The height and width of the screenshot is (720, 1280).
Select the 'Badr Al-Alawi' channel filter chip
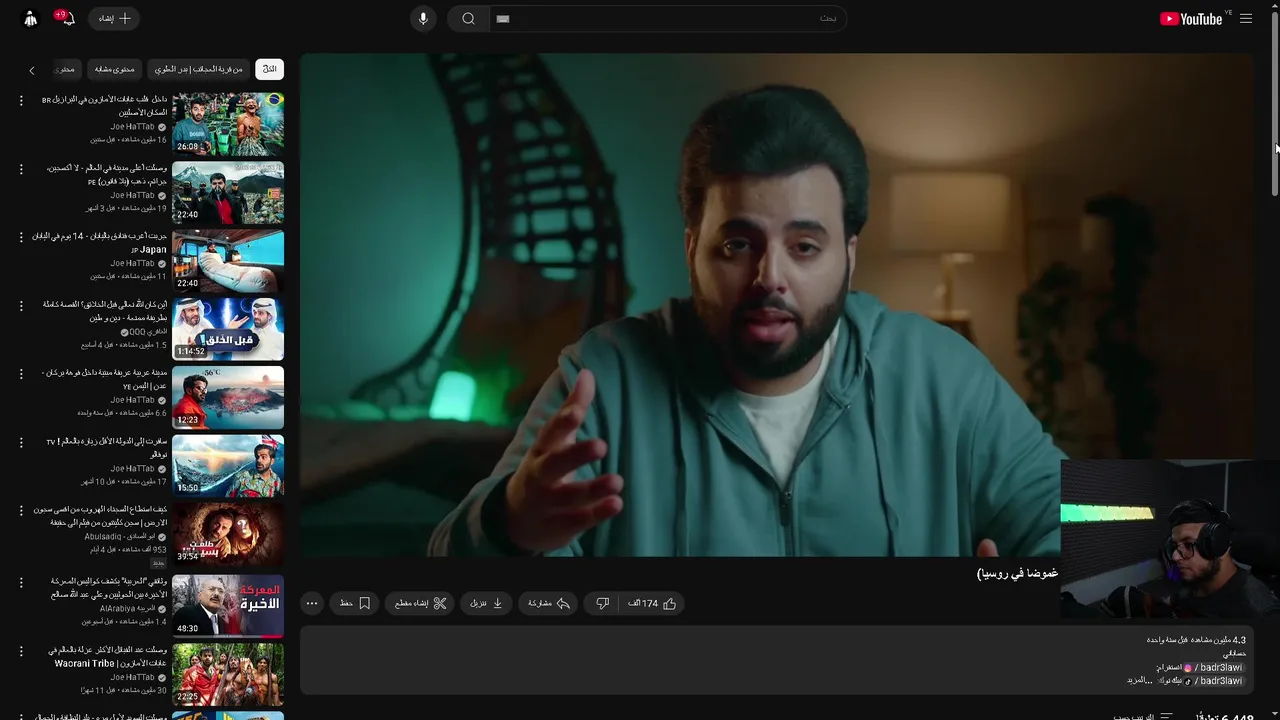tap(198, 69)
